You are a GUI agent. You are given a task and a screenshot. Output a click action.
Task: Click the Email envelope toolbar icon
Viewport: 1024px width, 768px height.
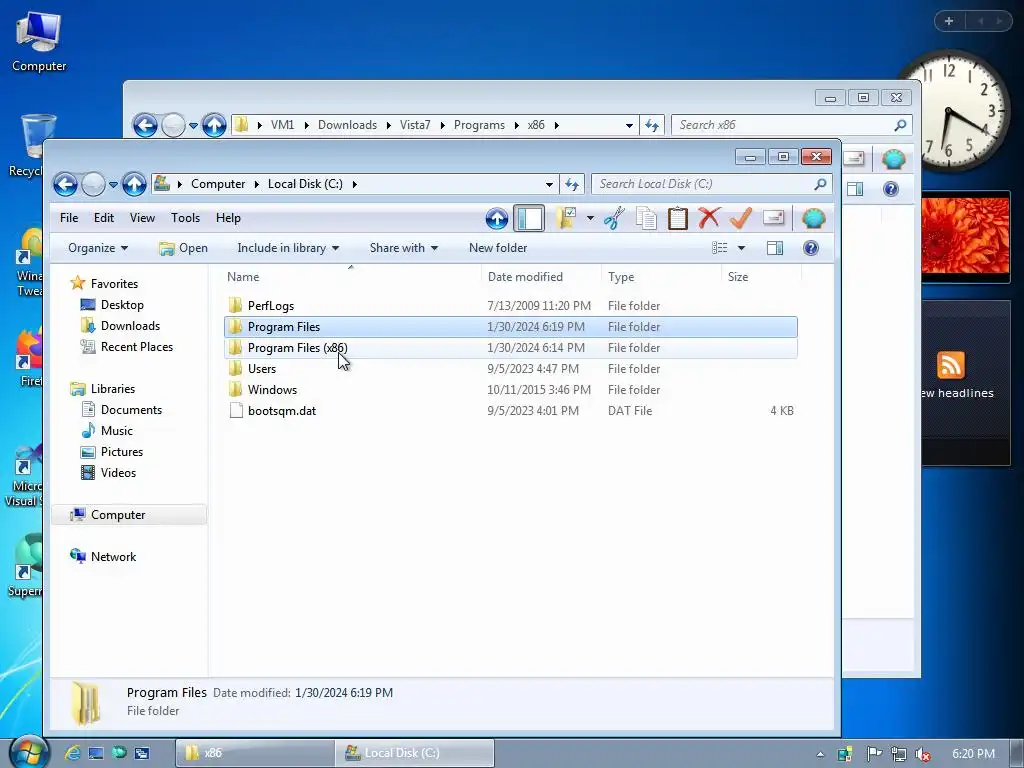click(x=773, y=217)
